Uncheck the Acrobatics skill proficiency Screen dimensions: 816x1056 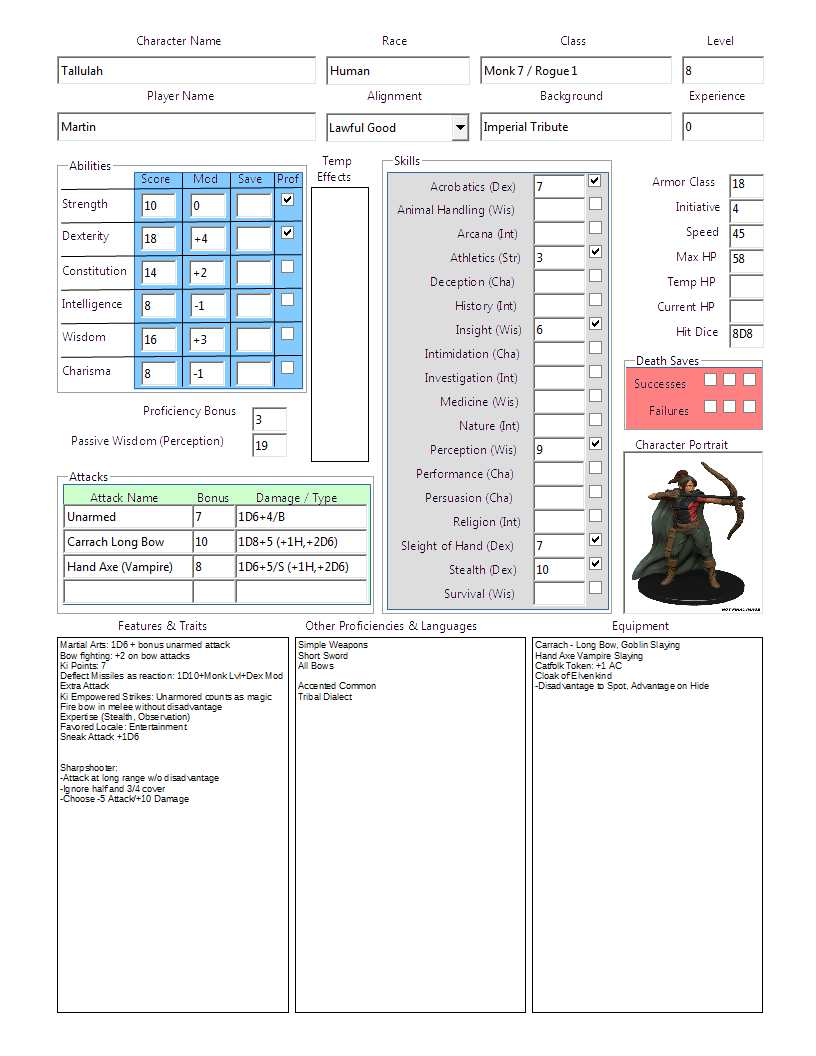pyautogui.click(x=594, y=180)
